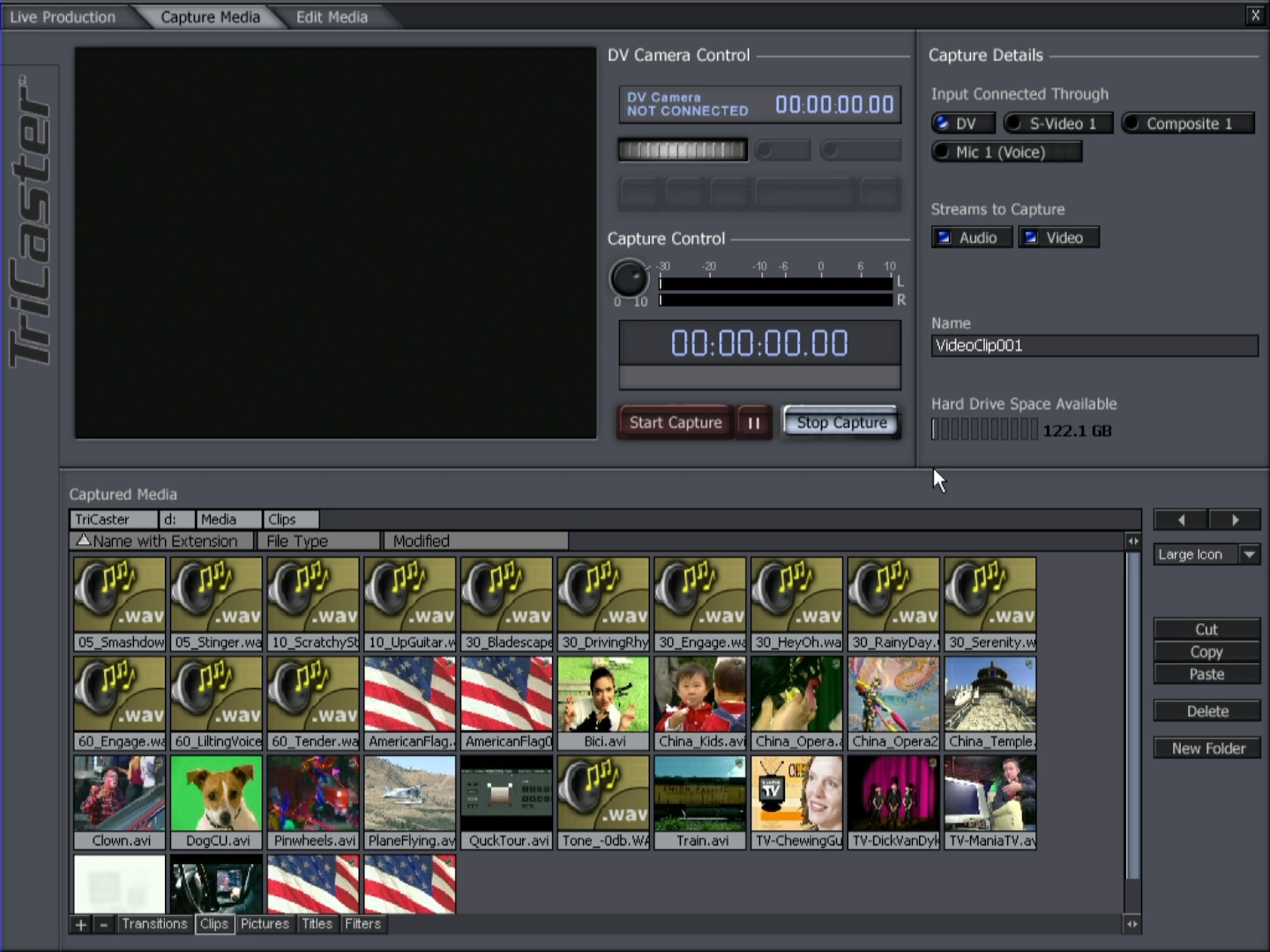Screen dimensions: 1270x952
Task: Select China_Temple clip thumbnail
Action: click(990, 703)
